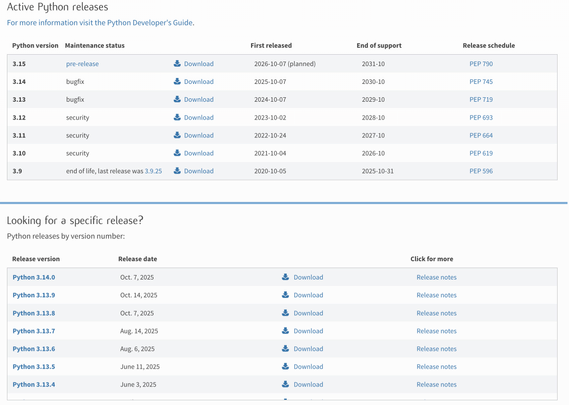
Task: Click Download text link for Python 3.11 row
Action: 199,135
